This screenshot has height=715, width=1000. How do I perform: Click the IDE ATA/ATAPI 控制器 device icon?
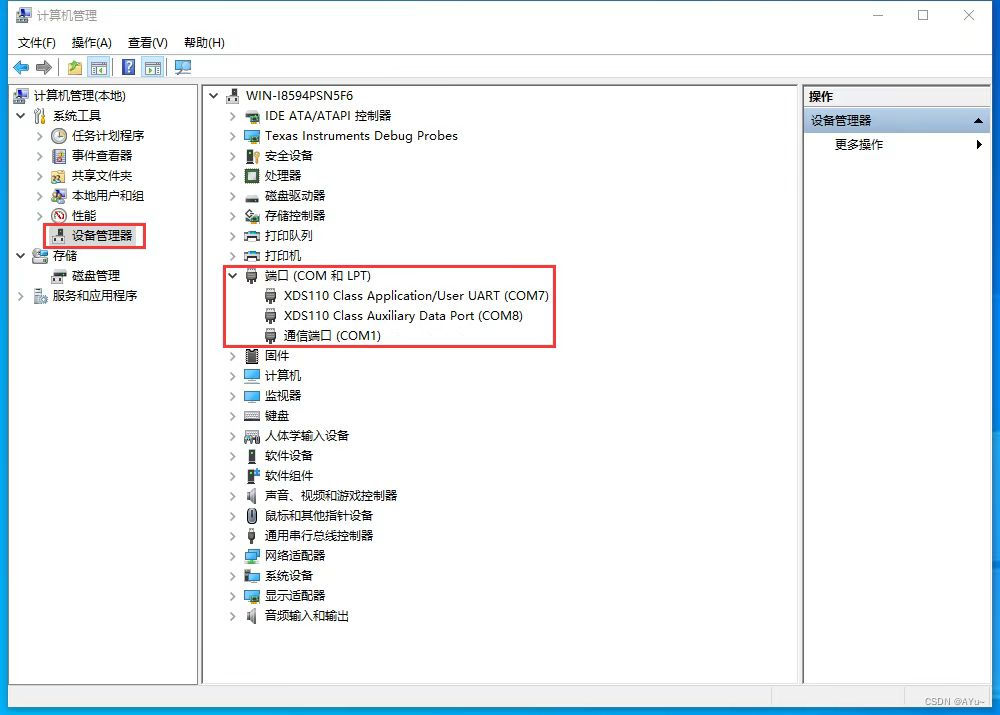coord(252,116)
